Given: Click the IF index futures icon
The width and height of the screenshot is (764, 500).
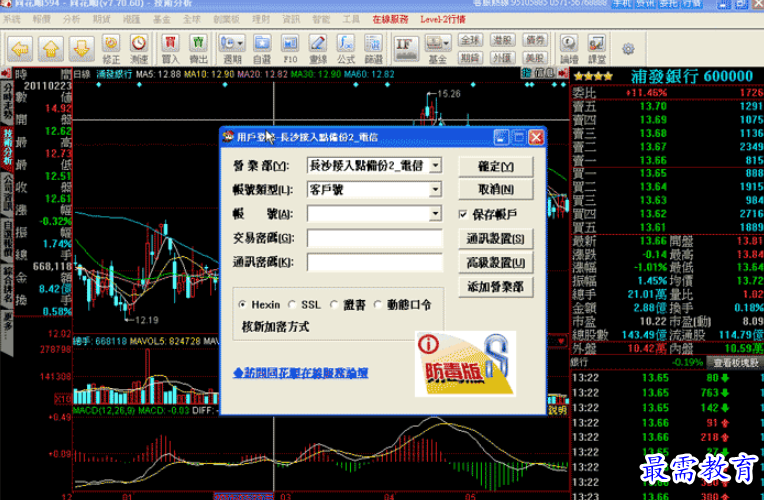Looking at the screenshot, I should coord(406,48).
